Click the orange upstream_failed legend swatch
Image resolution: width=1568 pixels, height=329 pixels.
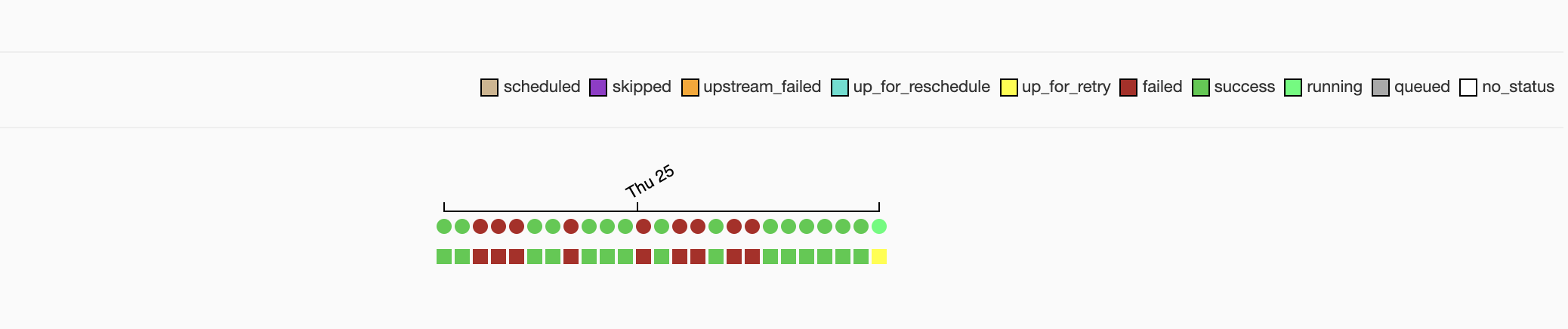pos(690,88)
